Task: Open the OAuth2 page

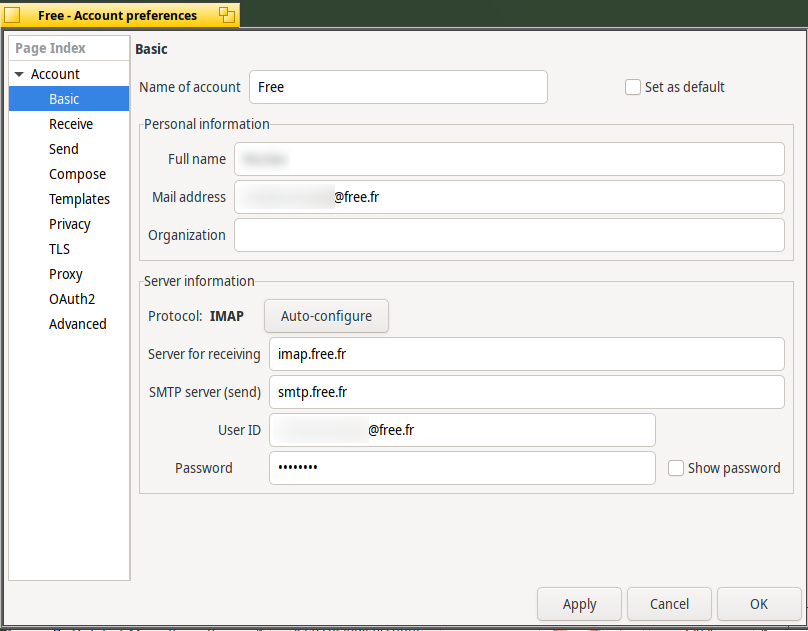Action: coord(69,299)
